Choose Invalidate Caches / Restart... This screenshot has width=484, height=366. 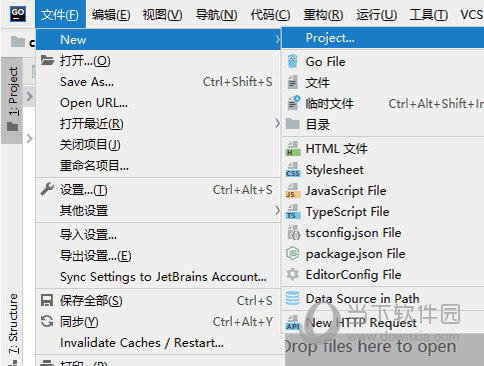point(142,343)
